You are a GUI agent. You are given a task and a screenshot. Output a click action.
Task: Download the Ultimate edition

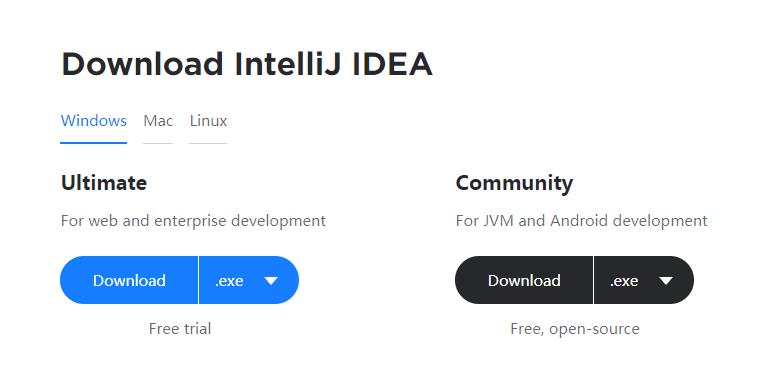tap(129, 280)
